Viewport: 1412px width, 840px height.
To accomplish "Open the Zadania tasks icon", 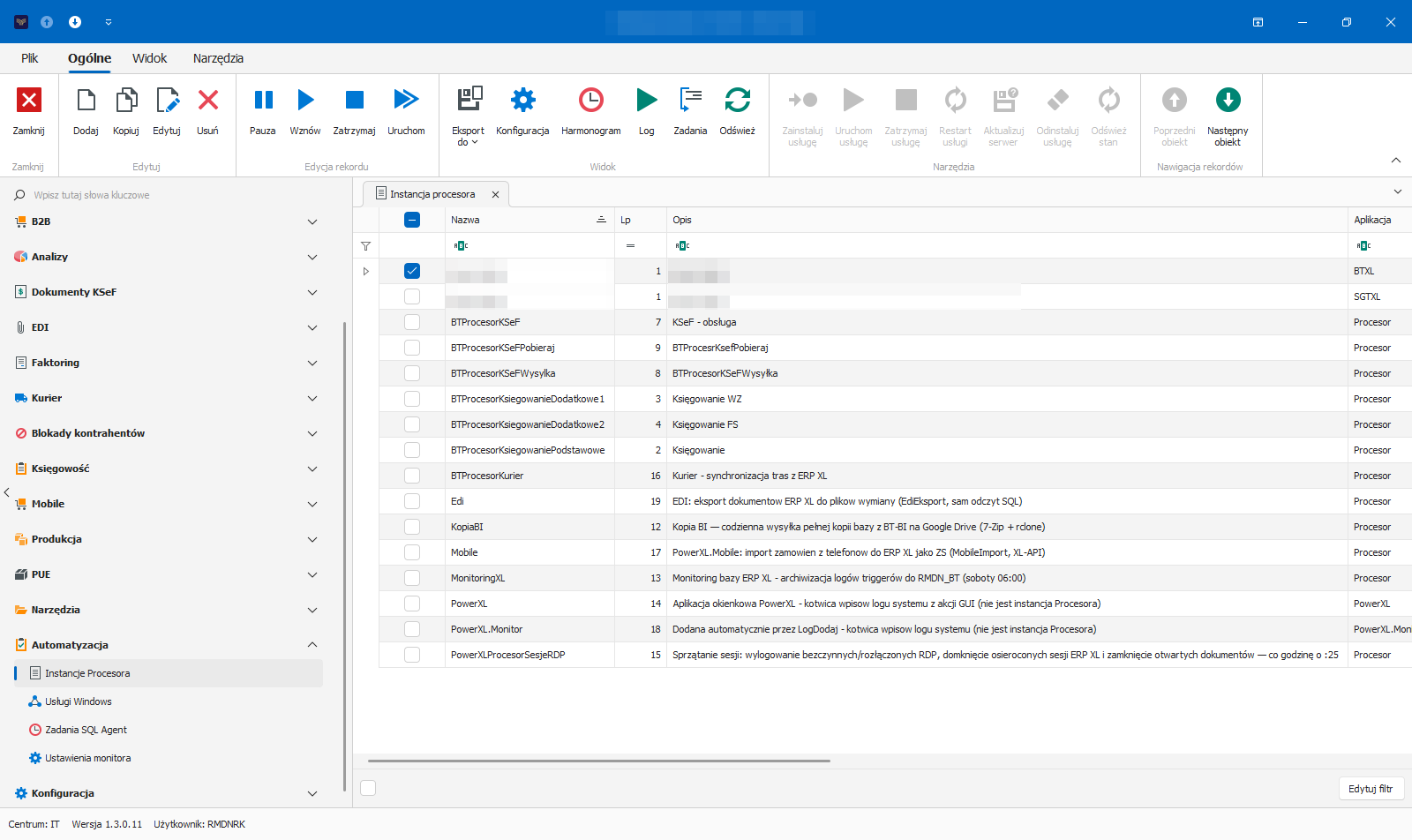I will pos(690,100).
